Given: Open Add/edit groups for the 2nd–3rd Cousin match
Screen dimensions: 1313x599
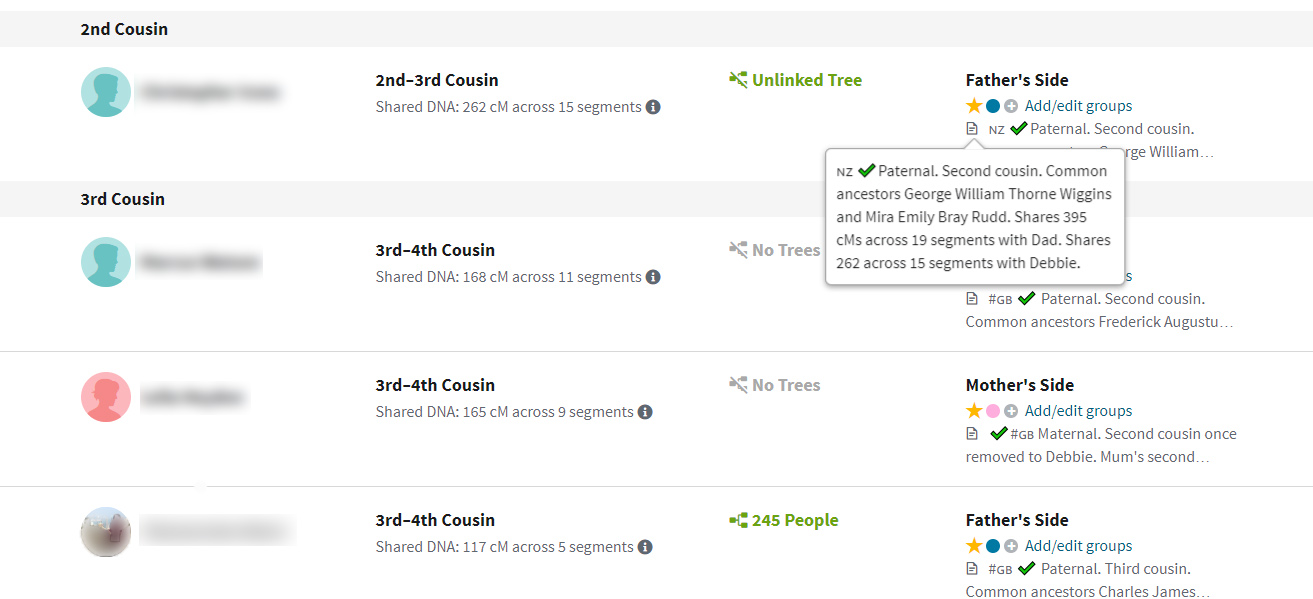Looking at the screenshot, I should pyautogui.click(x=1078, y=106).
